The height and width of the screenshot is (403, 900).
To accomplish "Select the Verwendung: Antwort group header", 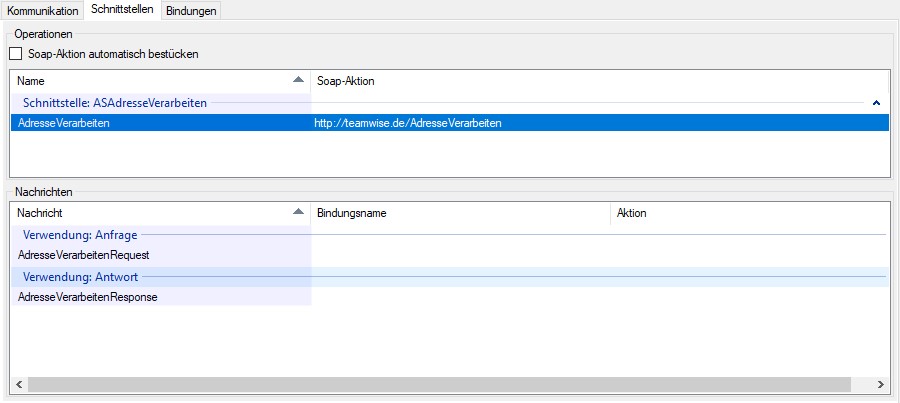I will click(80, 276).
